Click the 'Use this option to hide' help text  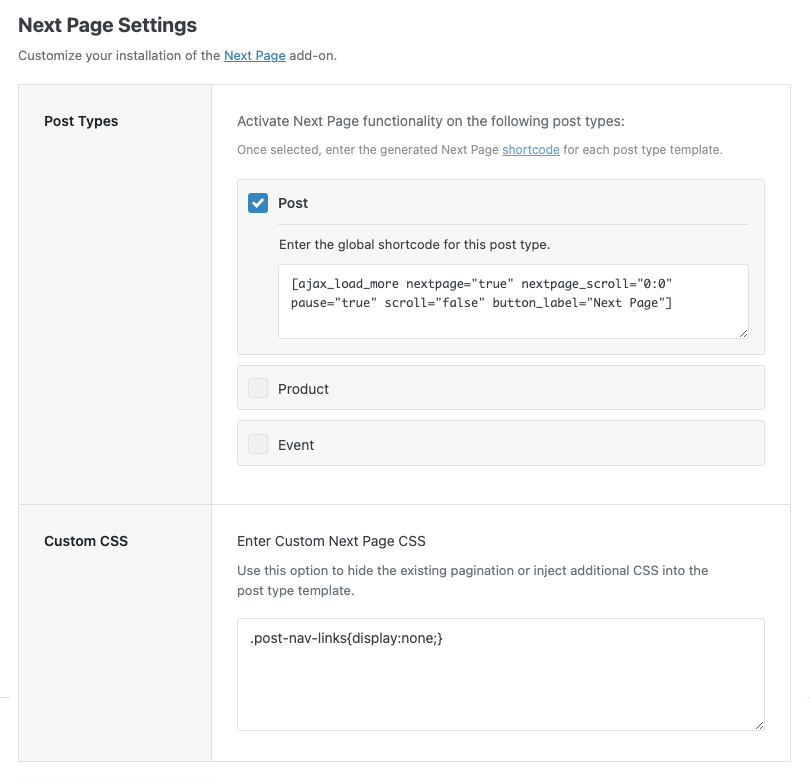[x=473, y=581]
